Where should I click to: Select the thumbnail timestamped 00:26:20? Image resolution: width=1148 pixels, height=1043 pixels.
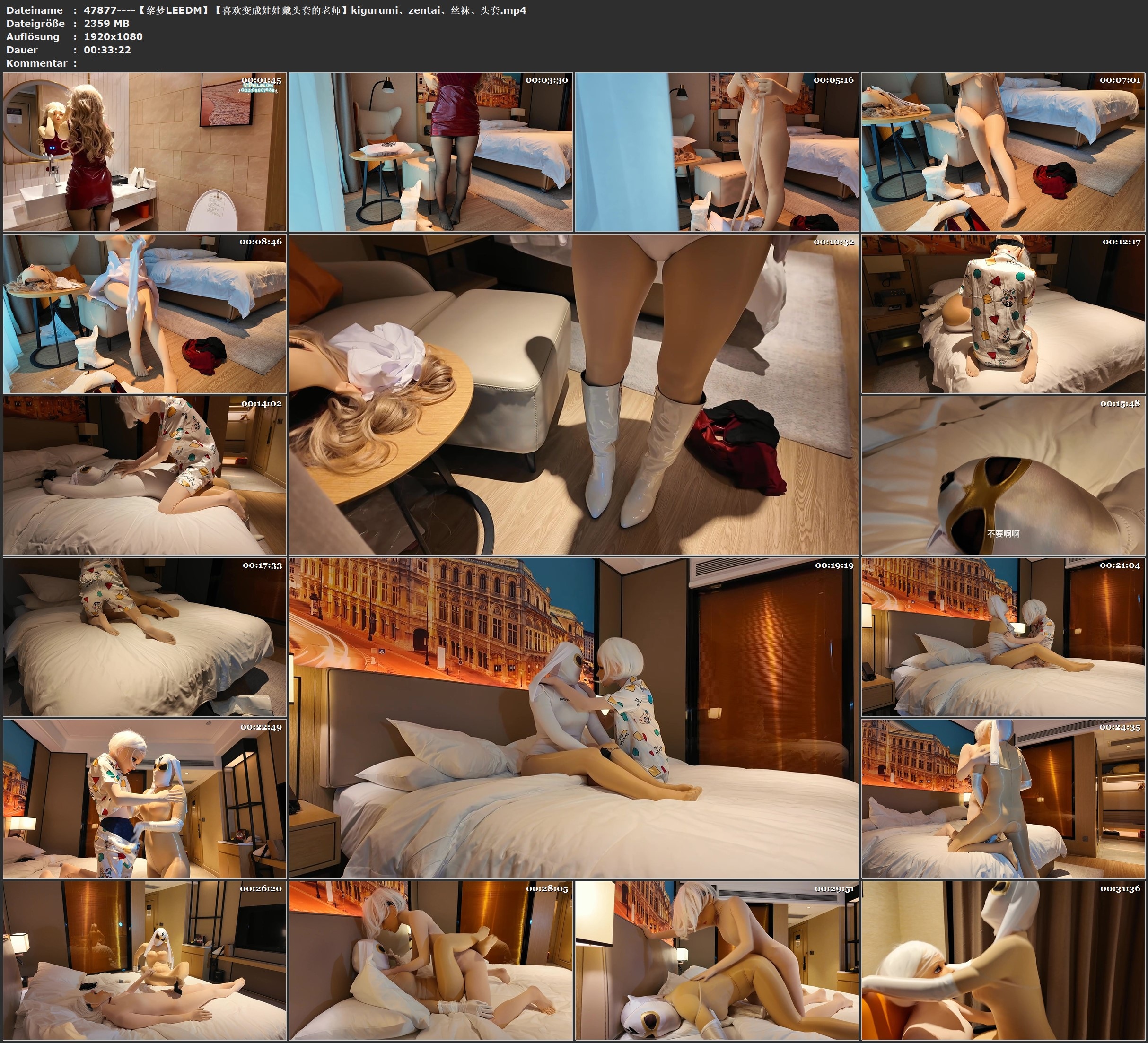tap(145, 960)
